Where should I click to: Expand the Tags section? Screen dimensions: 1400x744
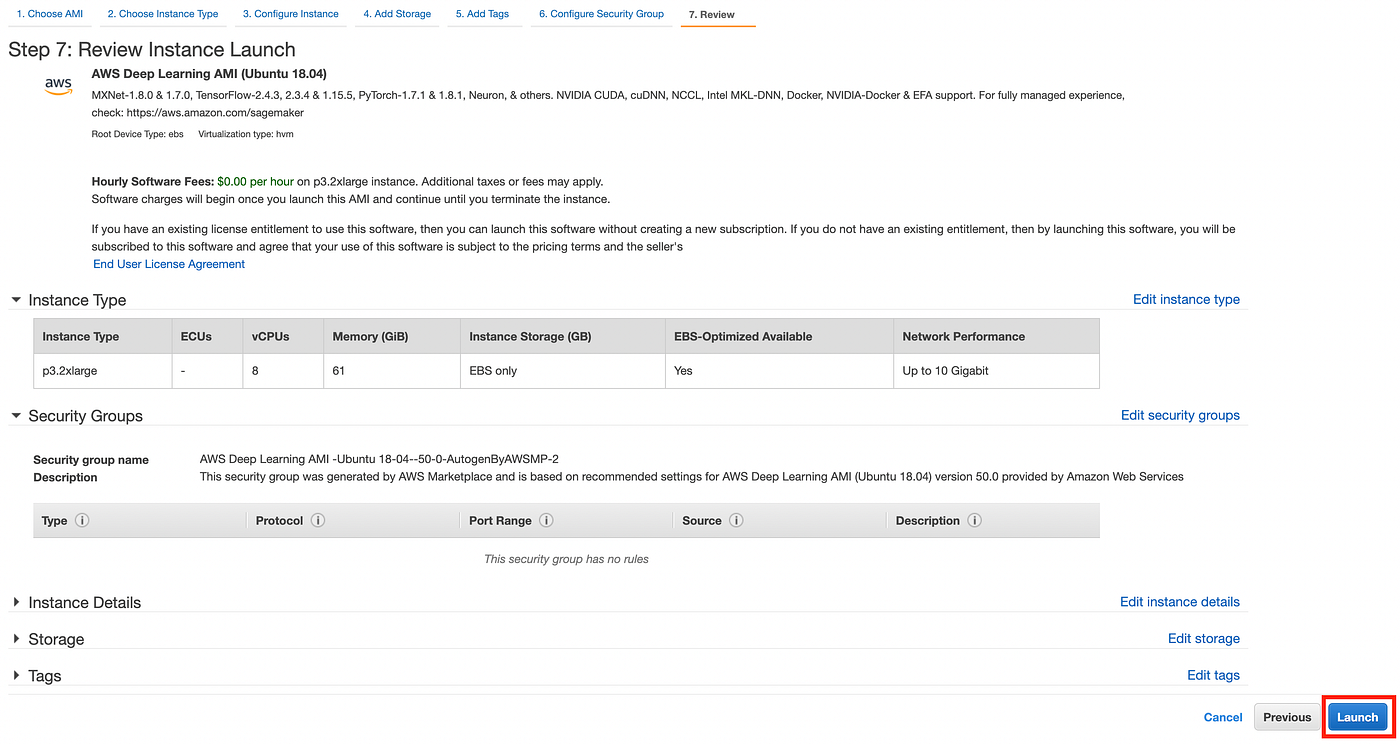tap(16, 676)
